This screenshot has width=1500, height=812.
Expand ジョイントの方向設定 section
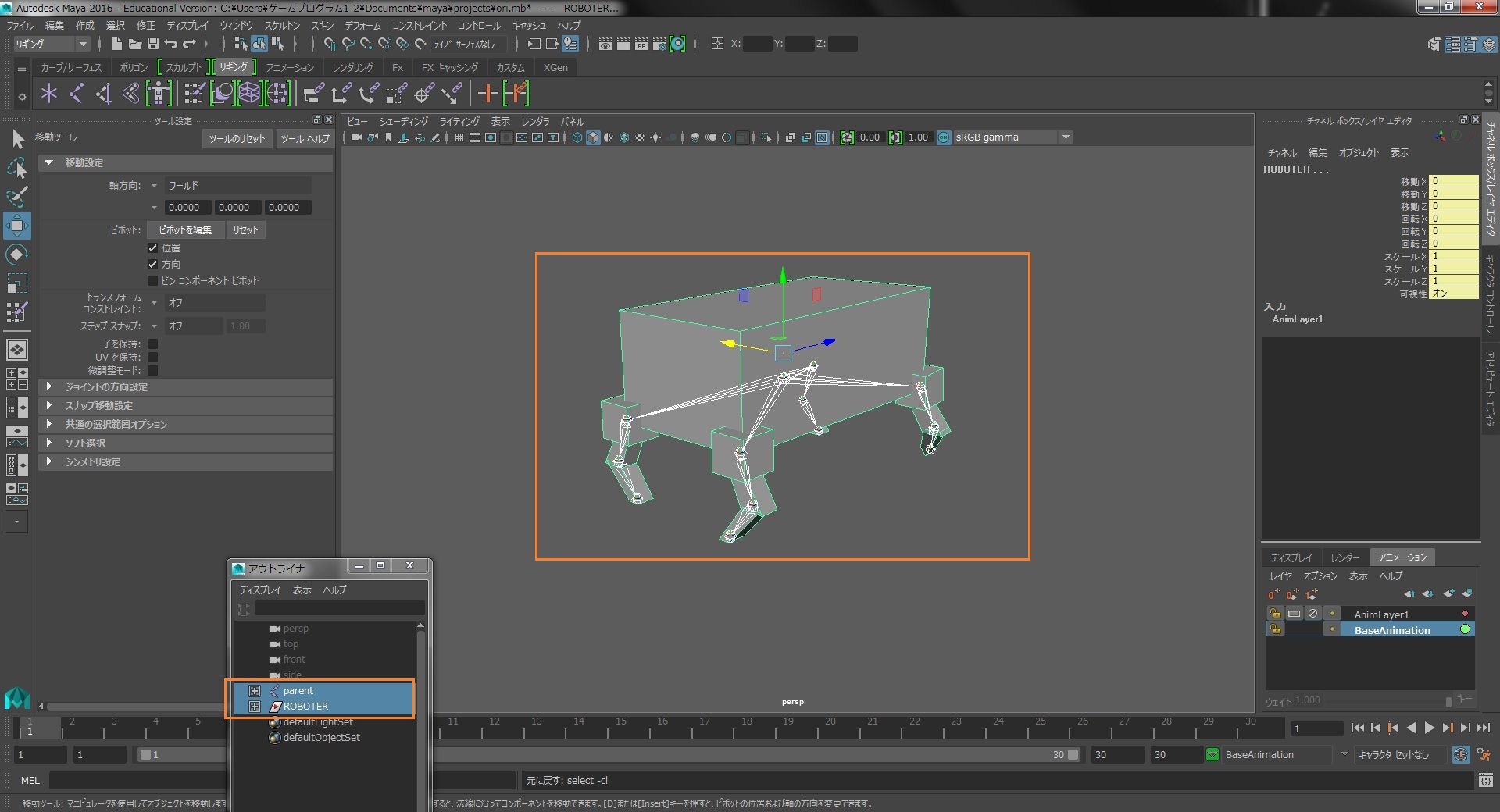tap(186, 386)
